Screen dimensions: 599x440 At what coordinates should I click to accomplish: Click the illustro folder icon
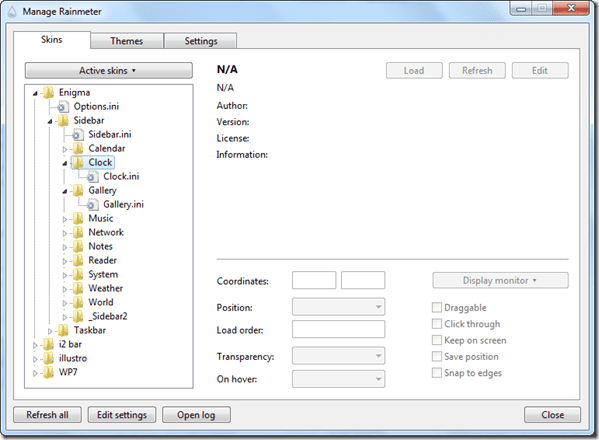point(48,359)
